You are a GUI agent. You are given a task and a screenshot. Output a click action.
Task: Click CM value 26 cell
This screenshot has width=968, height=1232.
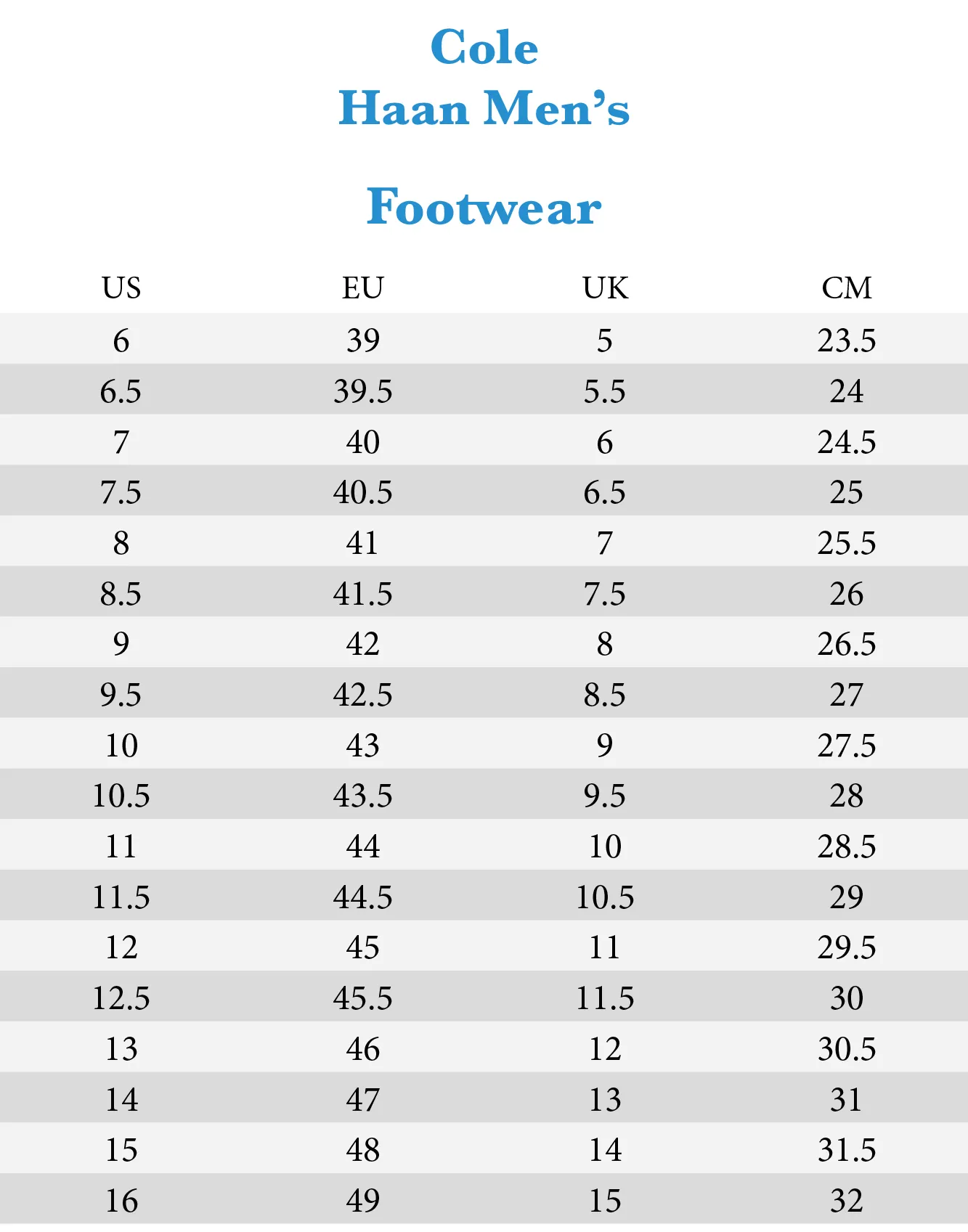coord(847,594)
